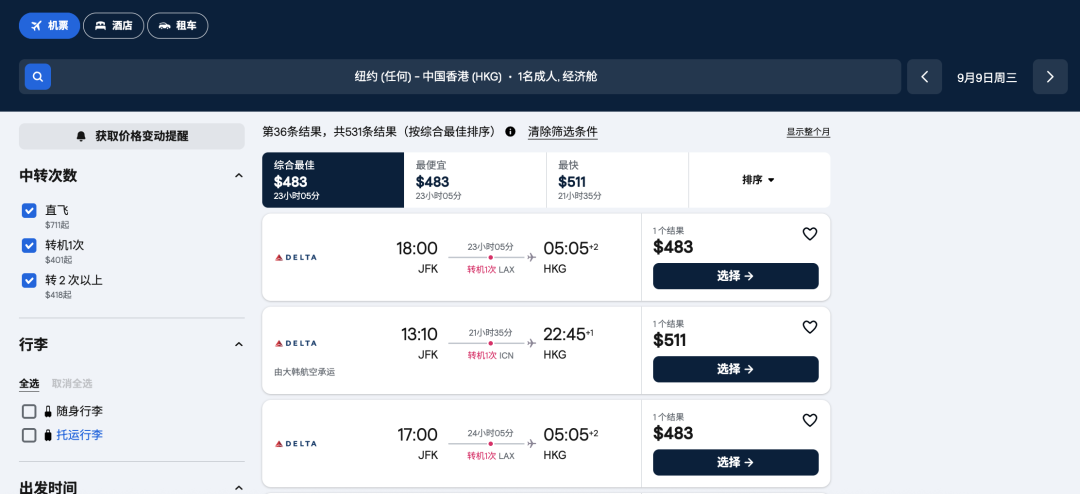Toggle the 转机1次 one-stop checkbox
1080x494 pixels.
[x=29, y=246]
